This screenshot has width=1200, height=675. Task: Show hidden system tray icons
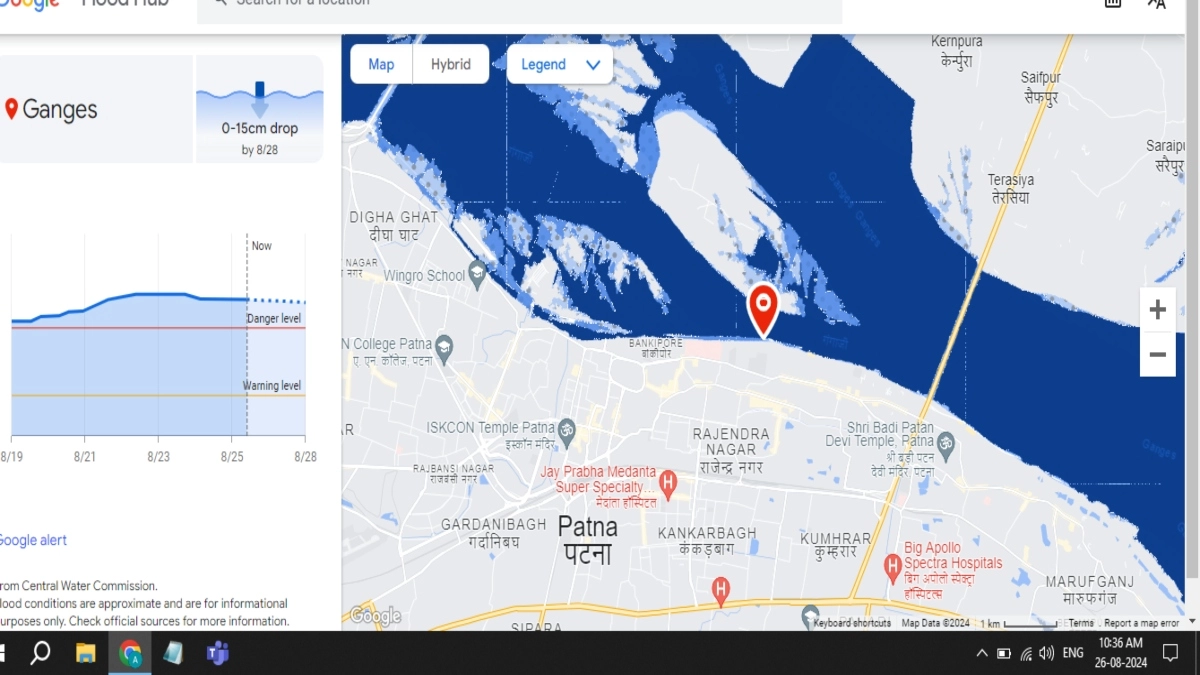click(982, 653)
